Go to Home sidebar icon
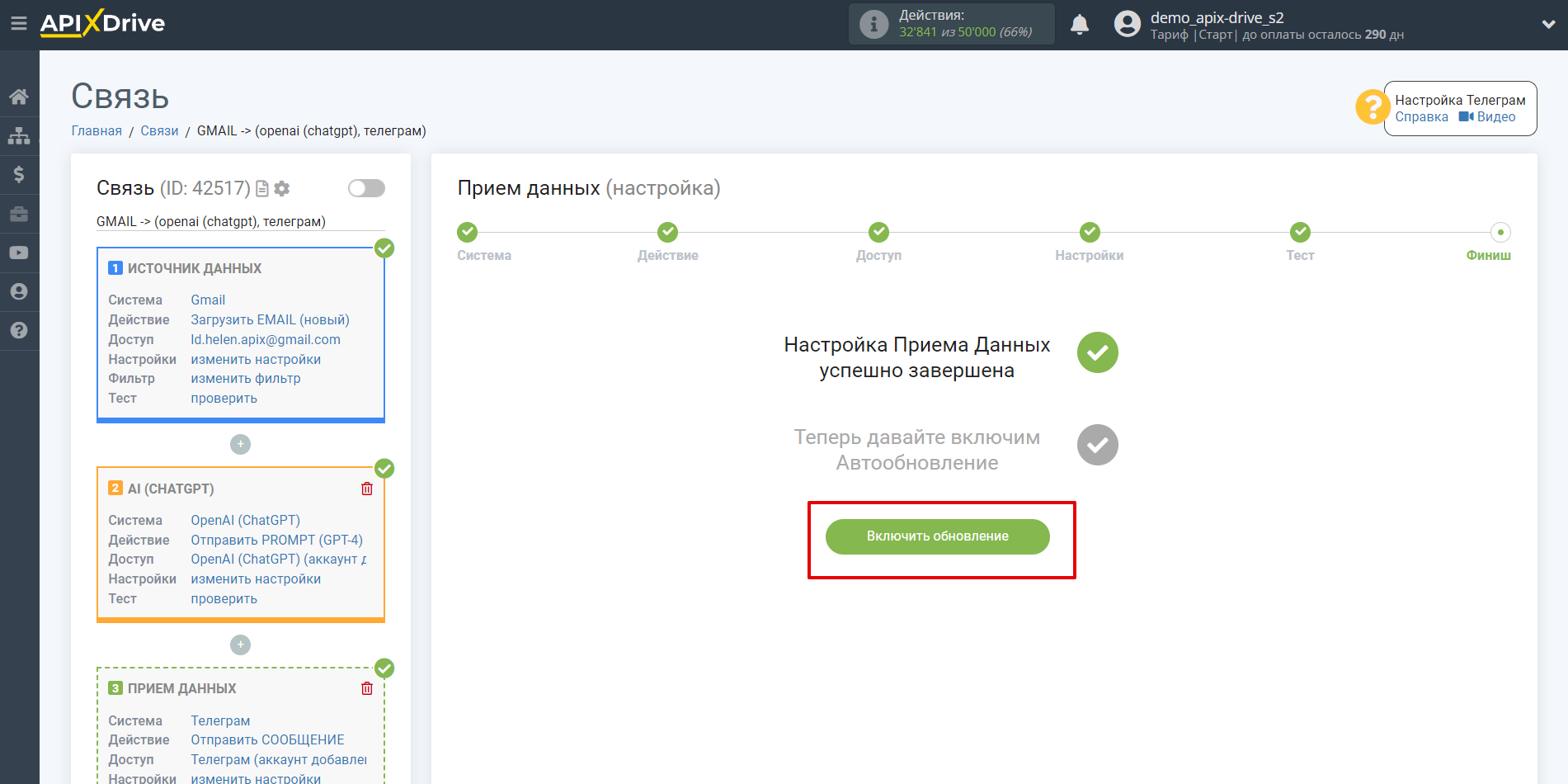This screenshot has height=784, width=1568. point(19,97)
